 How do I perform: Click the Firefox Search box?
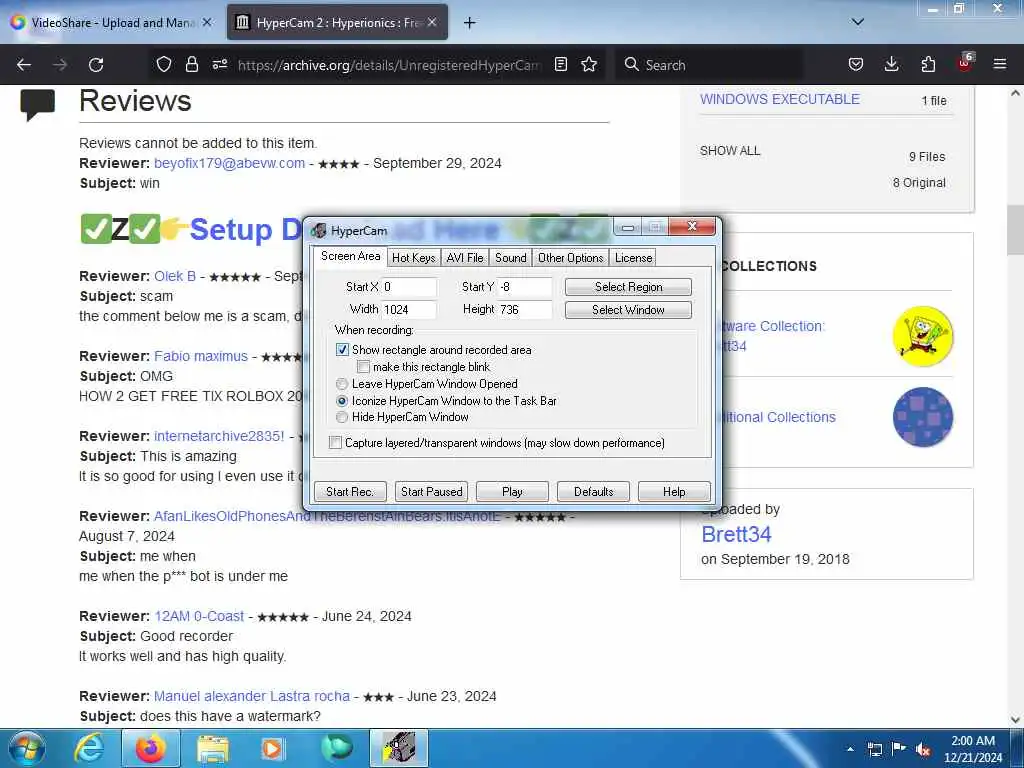coord(709,65)
